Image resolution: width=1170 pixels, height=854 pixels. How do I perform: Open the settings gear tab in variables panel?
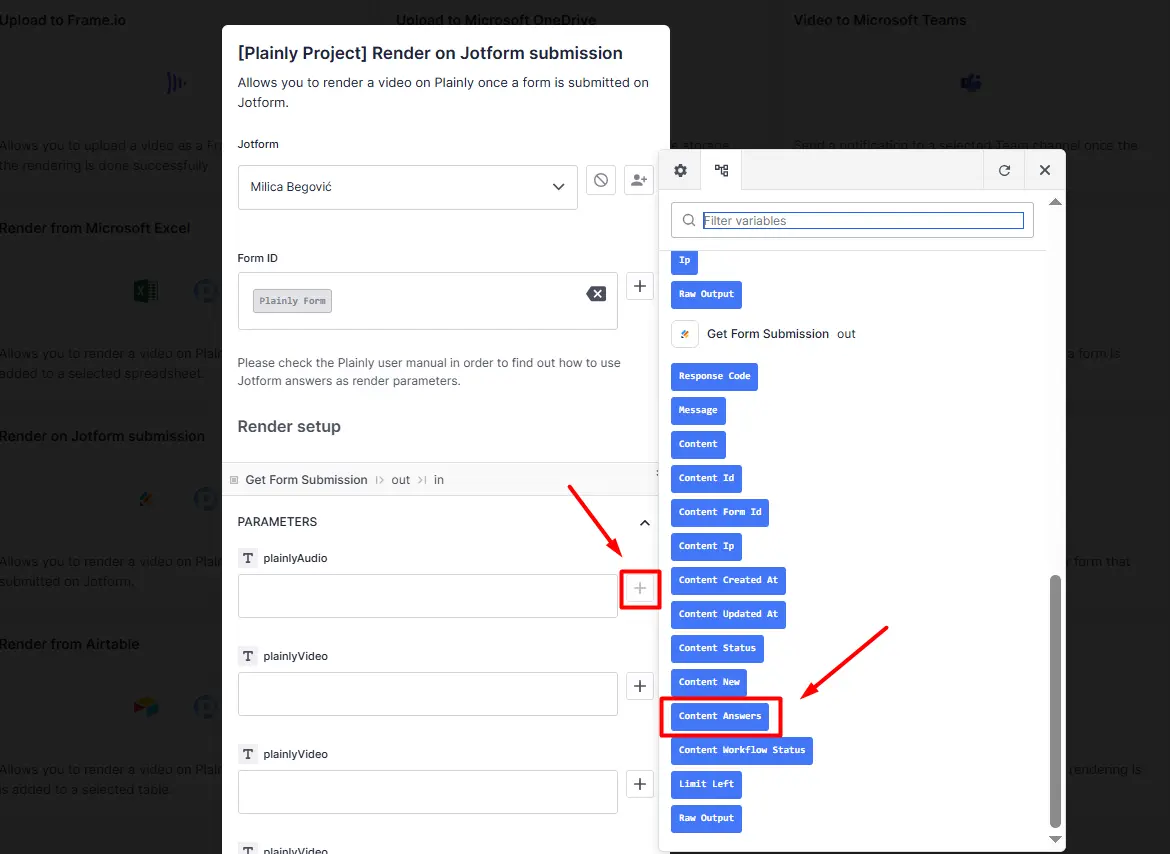coord(680,170)
